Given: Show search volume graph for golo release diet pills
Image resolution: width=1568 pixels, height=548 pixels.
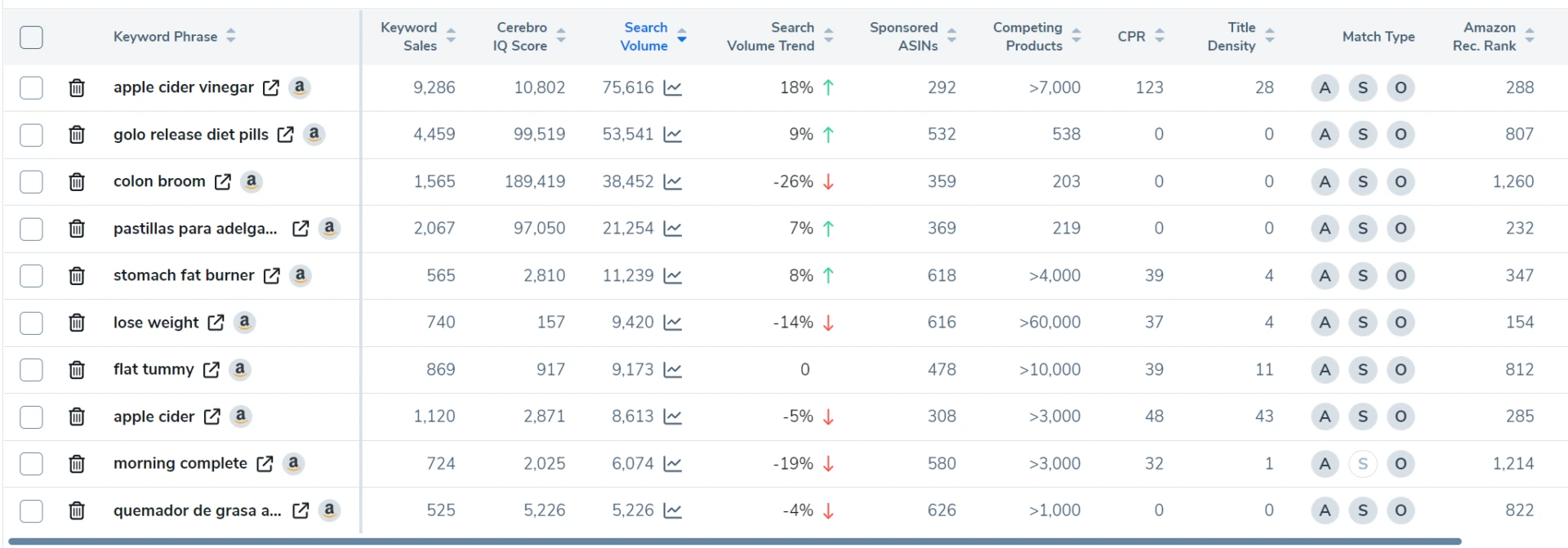Looking at the screenshot, I should 673,135.
